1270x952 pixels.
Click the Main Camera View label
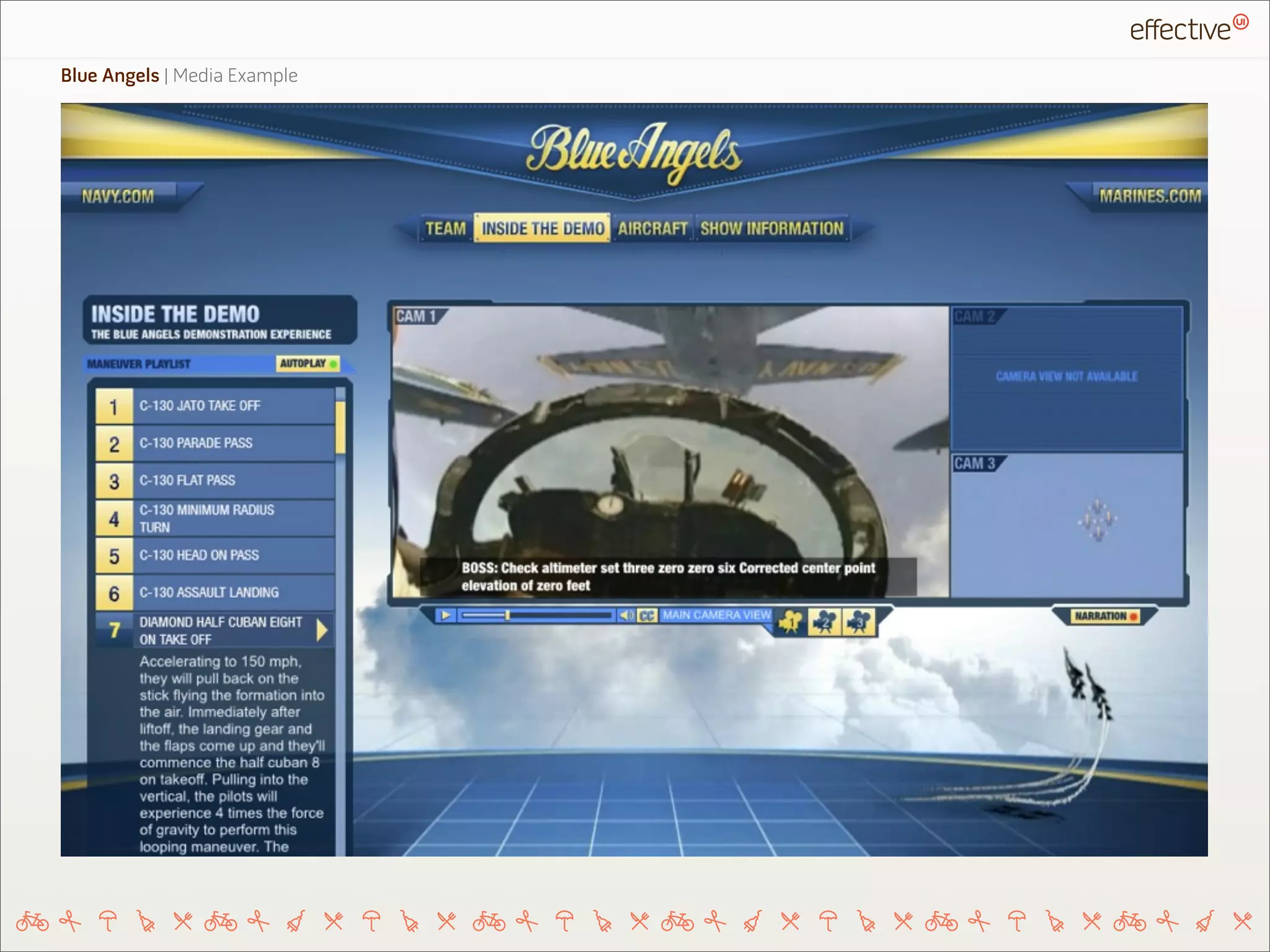(716, 615)
